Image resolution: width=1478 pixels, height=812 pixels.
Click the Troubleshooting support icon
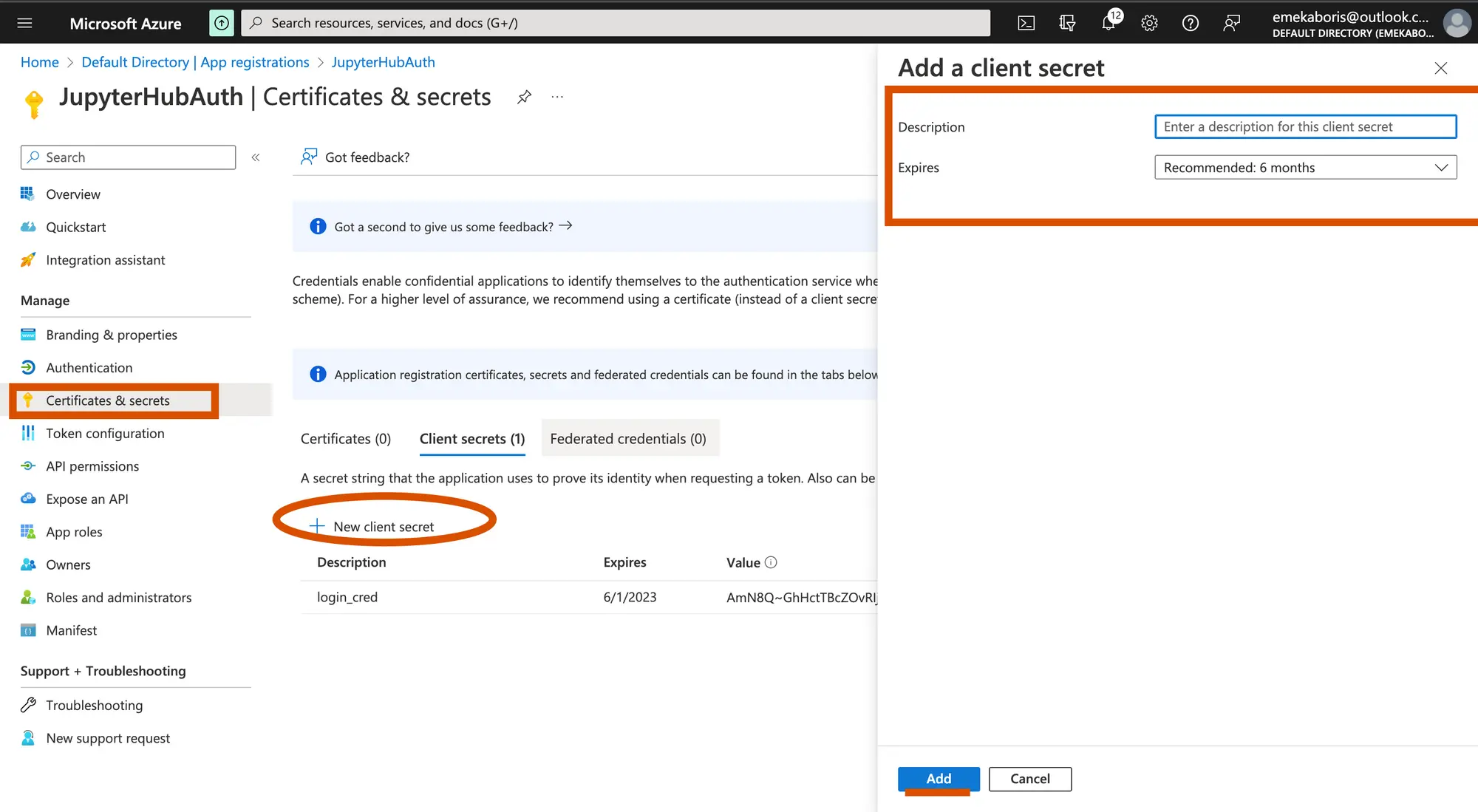click(x=29, y=704)
